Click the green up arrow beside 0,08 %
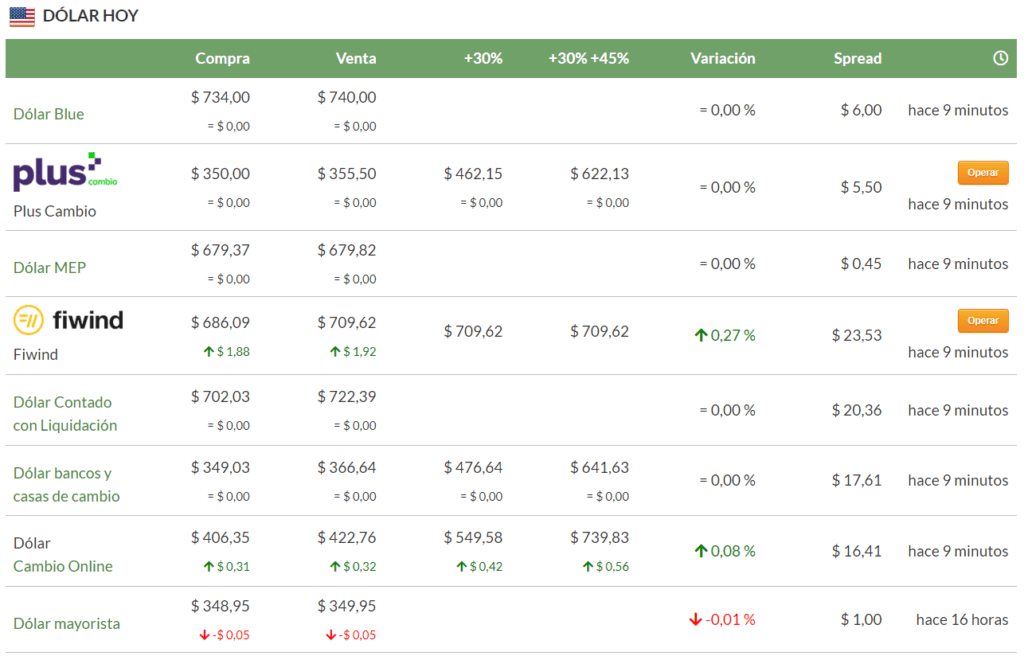The height and width of the screenshot is (656, 1024). point(700,551)
